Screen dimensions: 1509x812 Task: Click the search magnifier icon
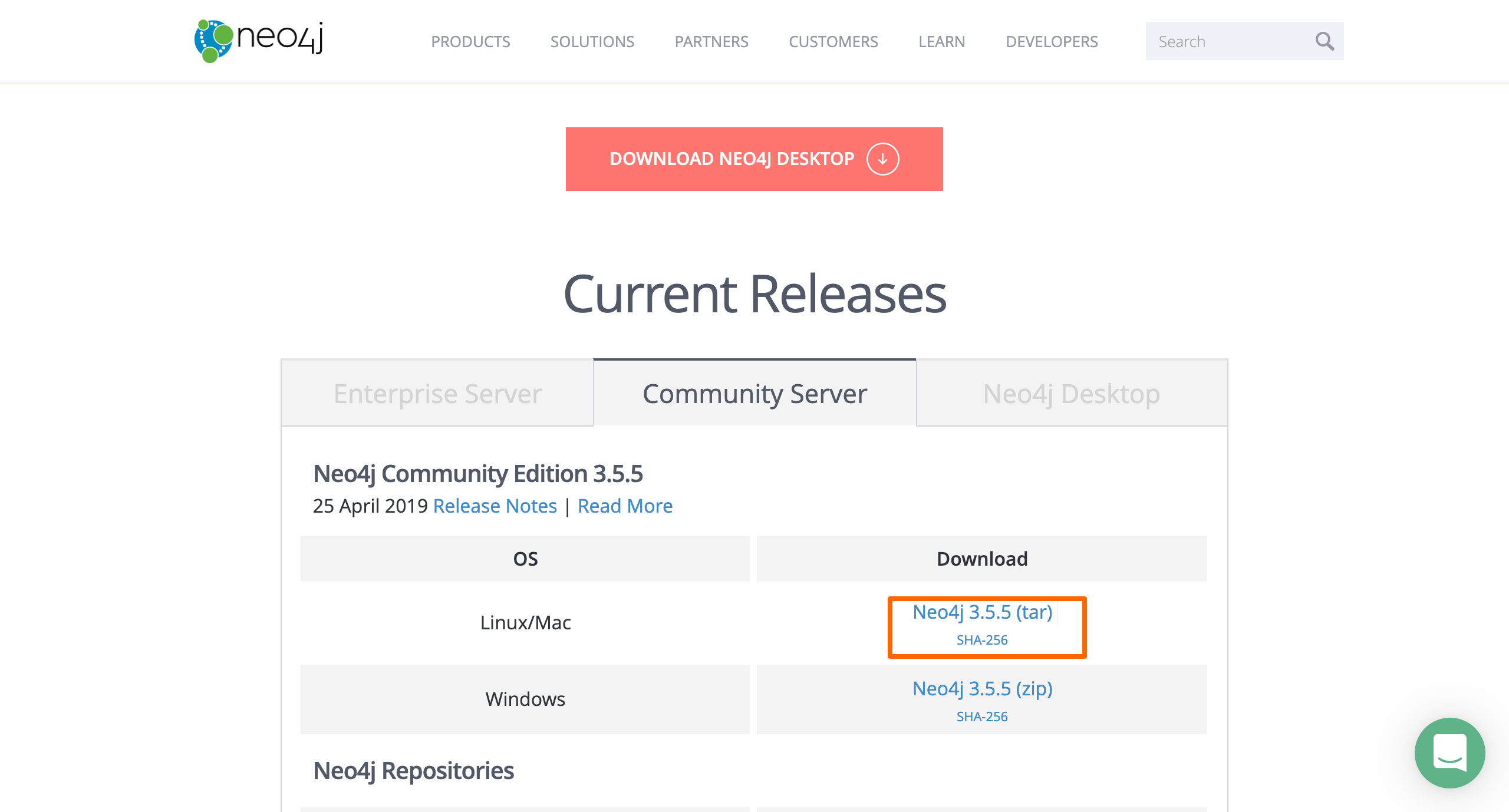click(1324, 41)
